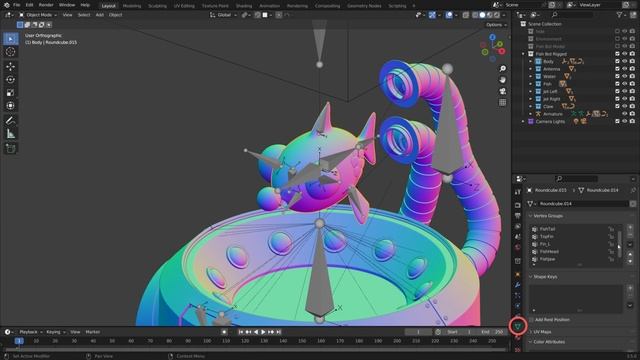
Task: Click the pan hand viewport icon
Action: tap(502, 80)
